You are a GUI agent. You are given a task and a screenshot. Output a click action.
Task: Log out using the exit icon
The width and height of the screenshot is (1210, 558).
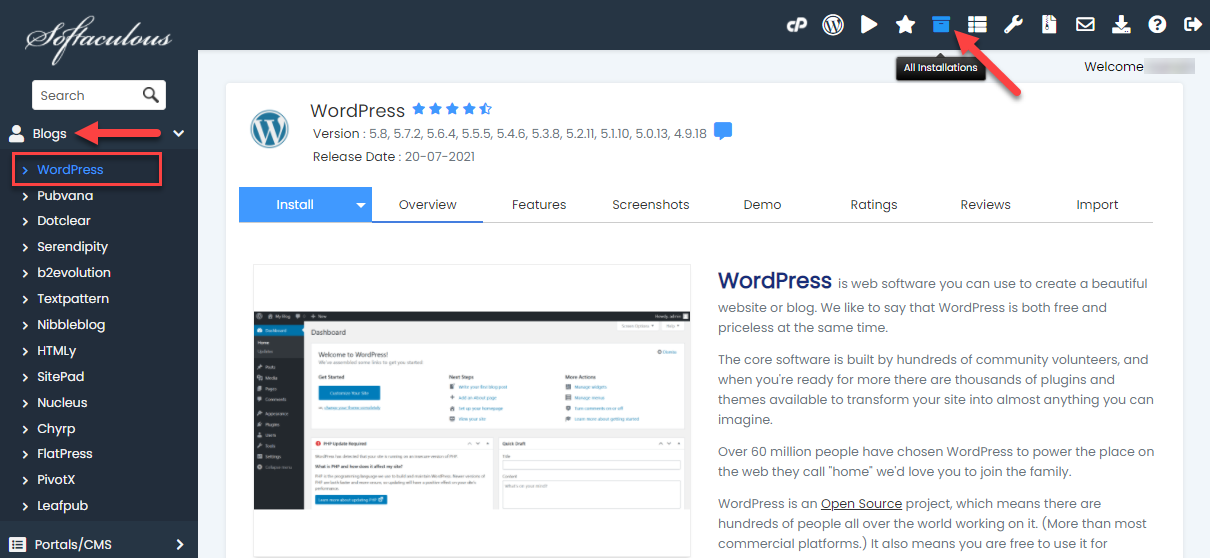(x=1192, y=25)
